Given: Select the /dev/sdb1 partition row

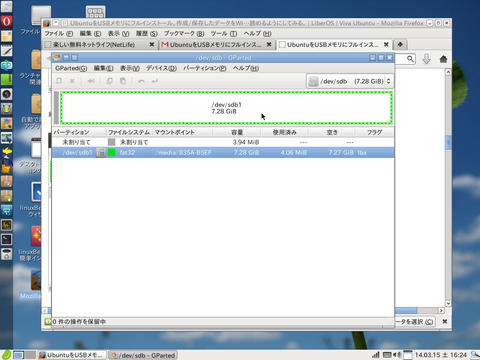Looking at the screenshot, I should [223, 153].
